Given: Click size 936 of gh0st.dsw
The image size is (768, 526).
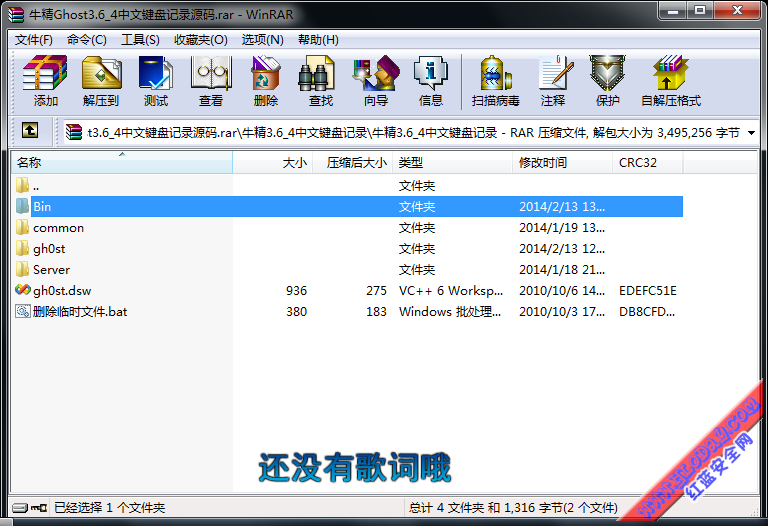Looking at the screenshot, I should (x=296, y=291).
